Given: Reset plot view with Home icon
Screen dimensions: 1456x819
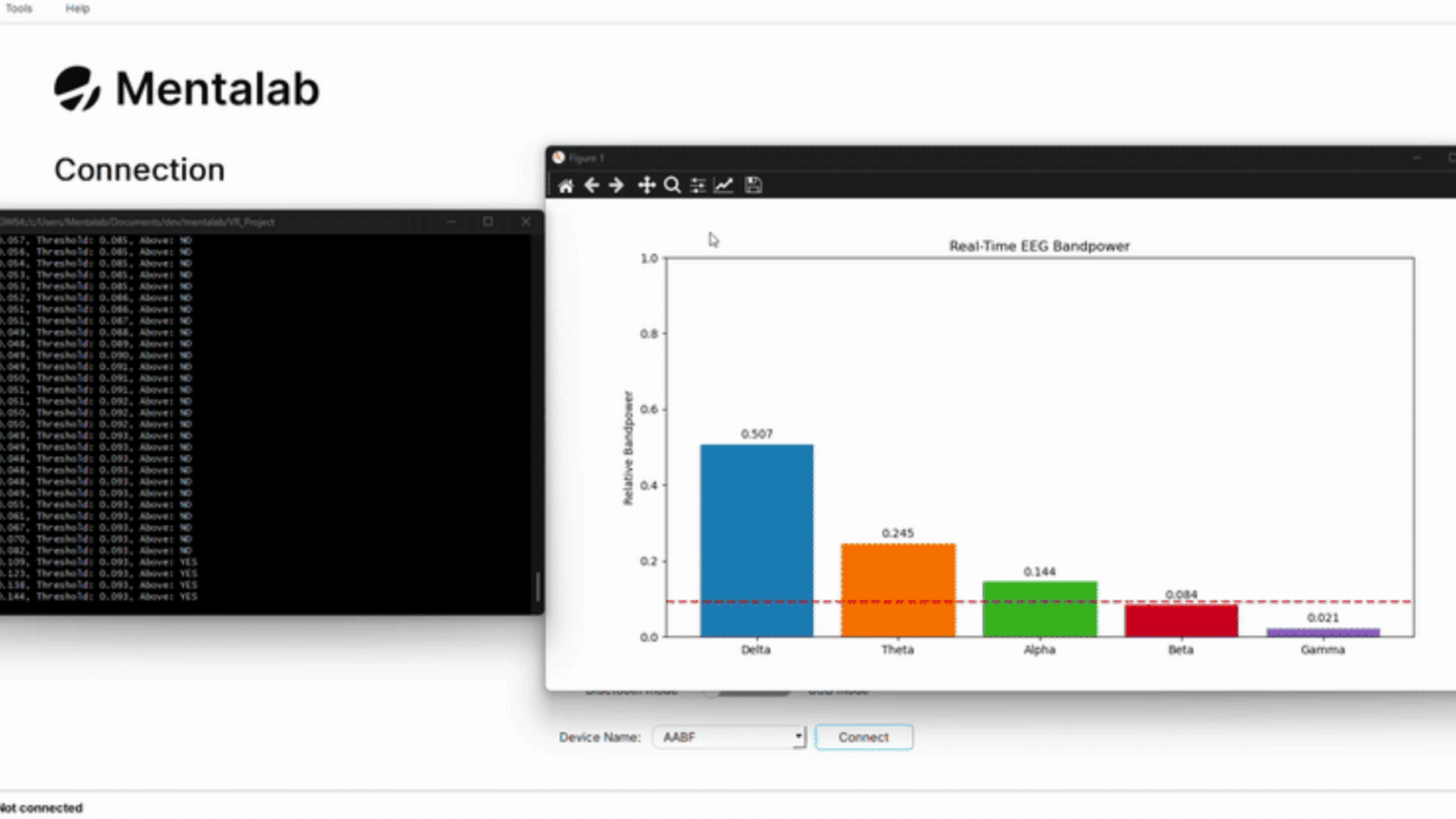Looking at the screenshot, I should tap(566, 186).
